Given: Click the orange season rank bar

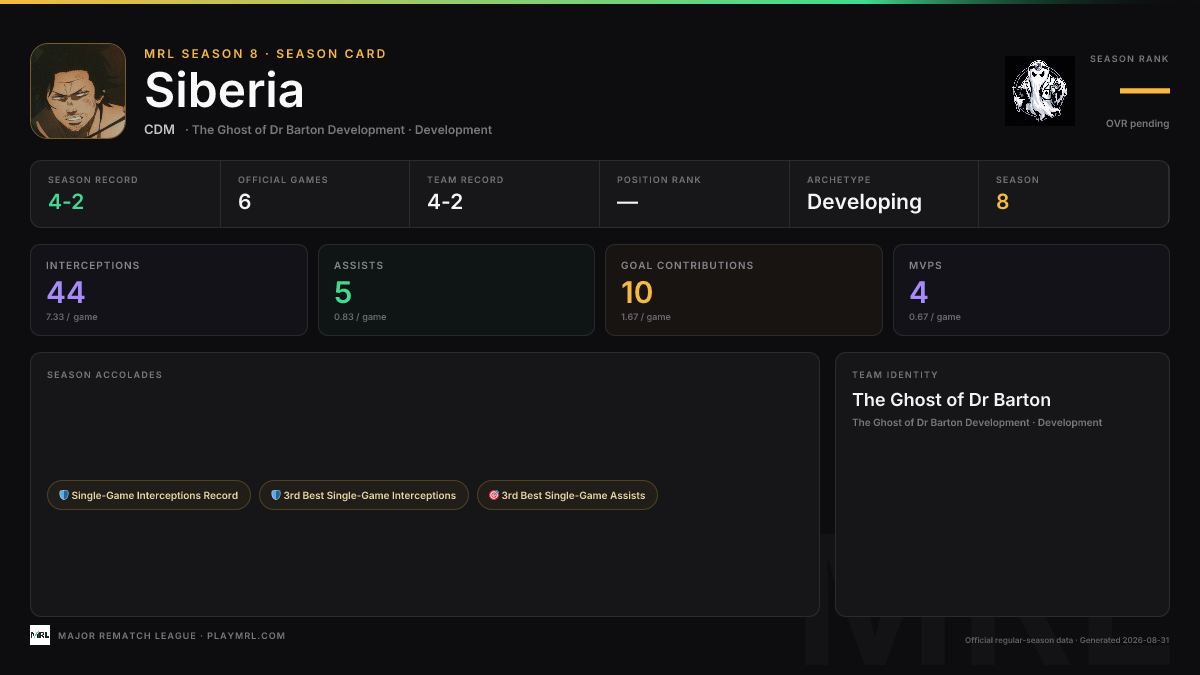Looking at the screenshot, I should tap(1145, 91).
